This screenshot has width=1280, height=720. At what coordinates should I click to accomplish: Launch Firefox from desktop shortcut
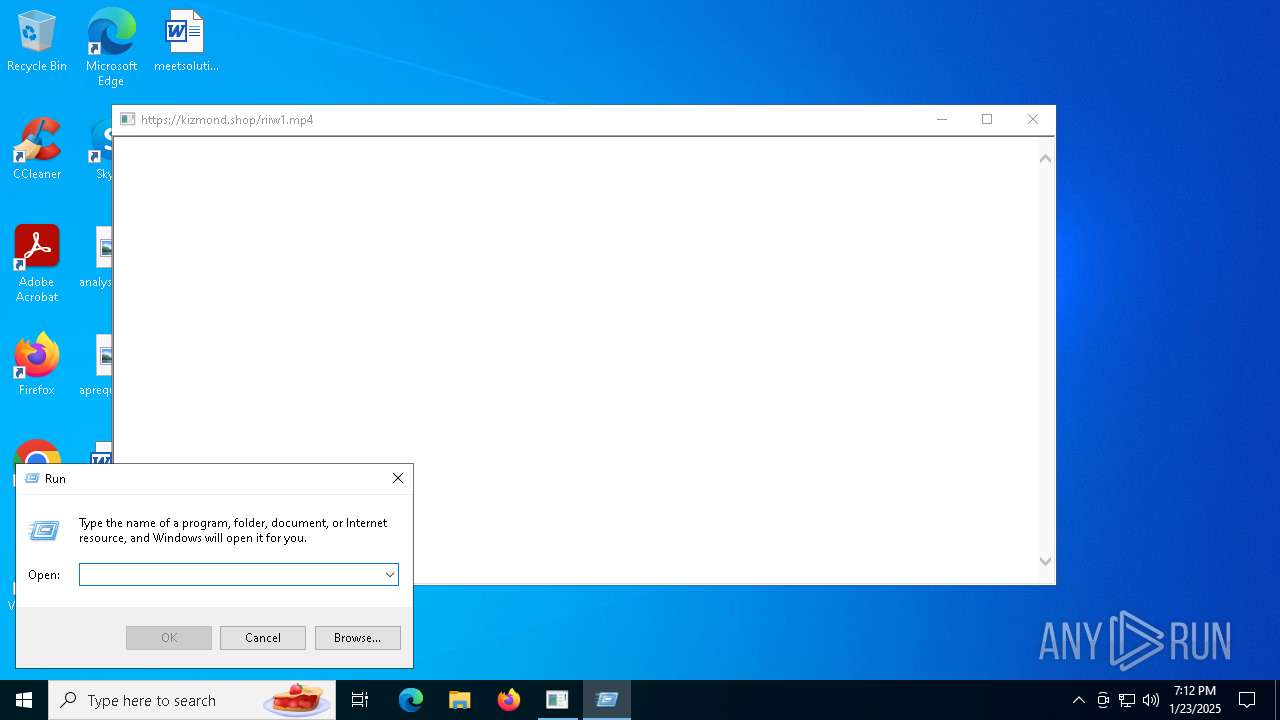click(37, 365)
